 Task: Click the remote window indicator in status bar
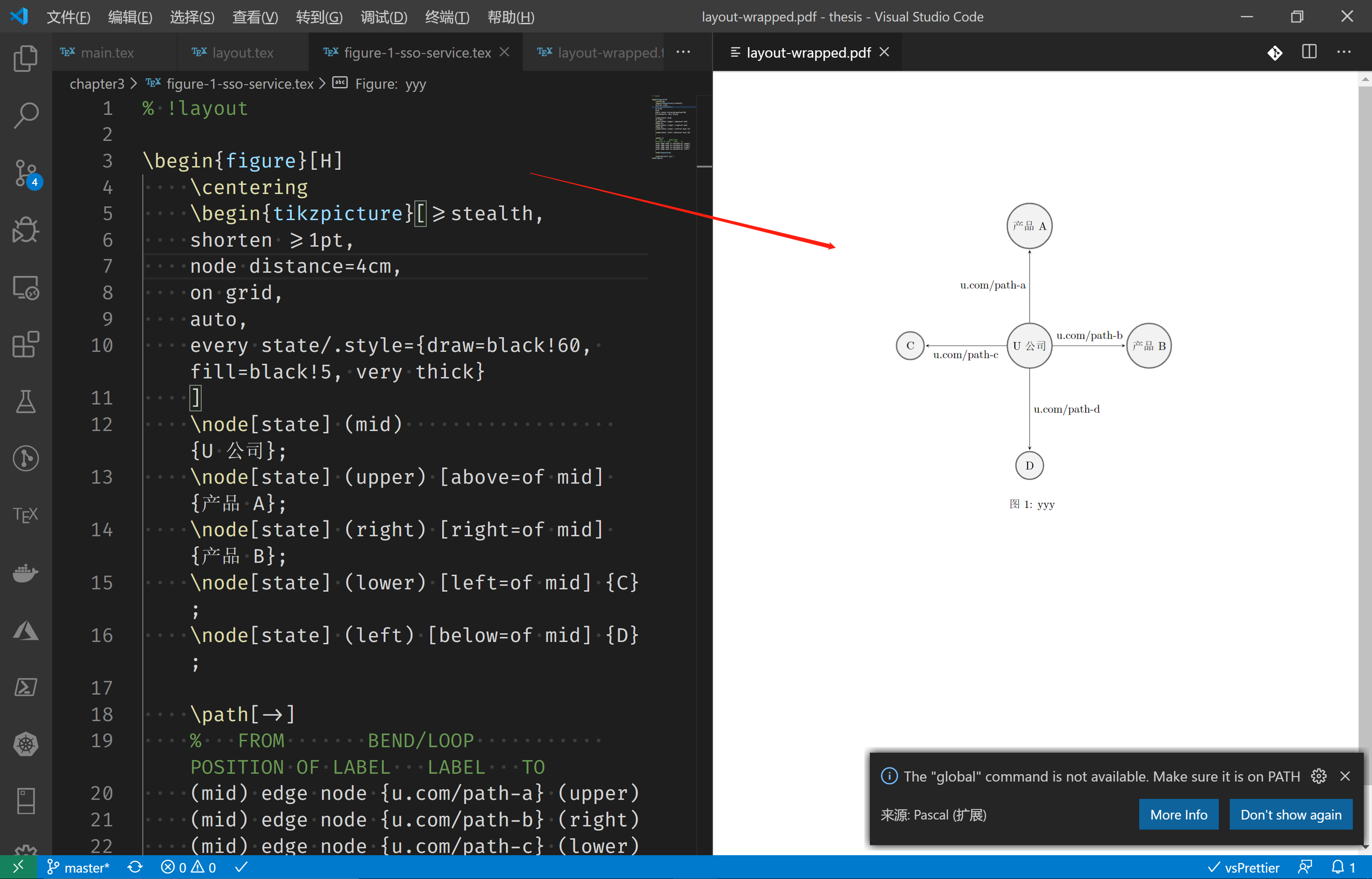(x=18, y=867)
